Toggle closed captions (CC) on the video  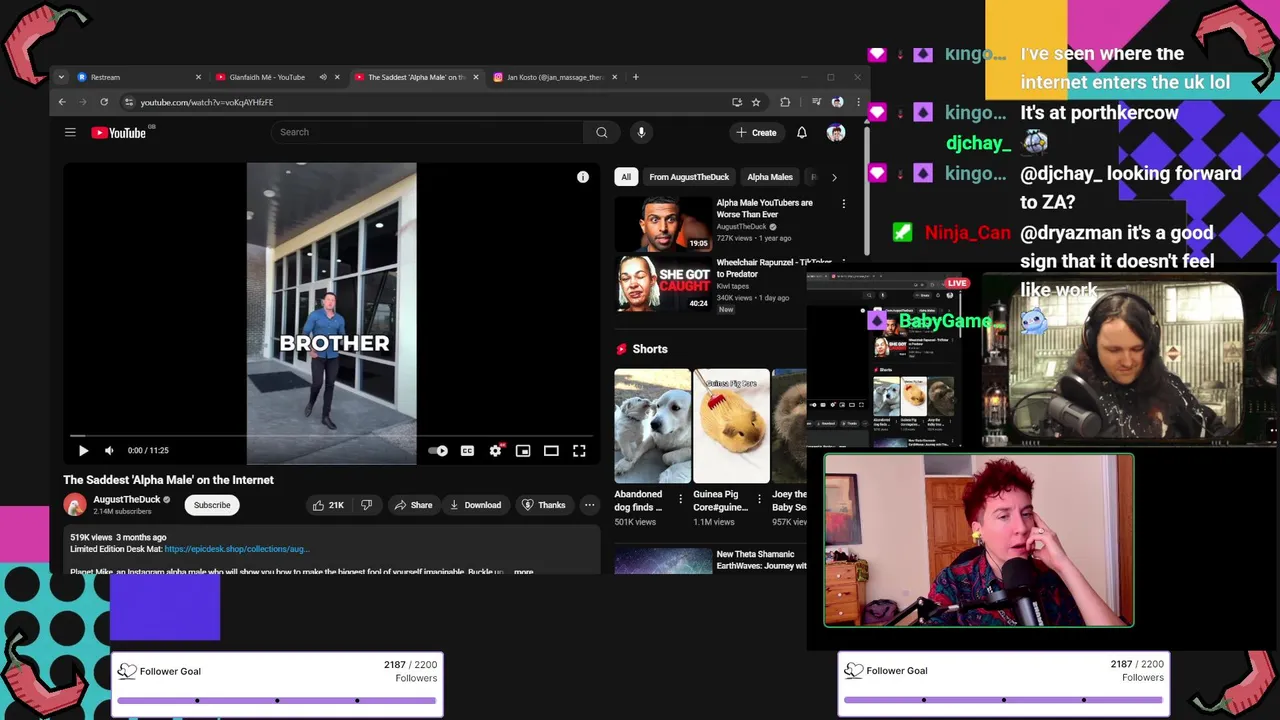click(x=467, y=451)
